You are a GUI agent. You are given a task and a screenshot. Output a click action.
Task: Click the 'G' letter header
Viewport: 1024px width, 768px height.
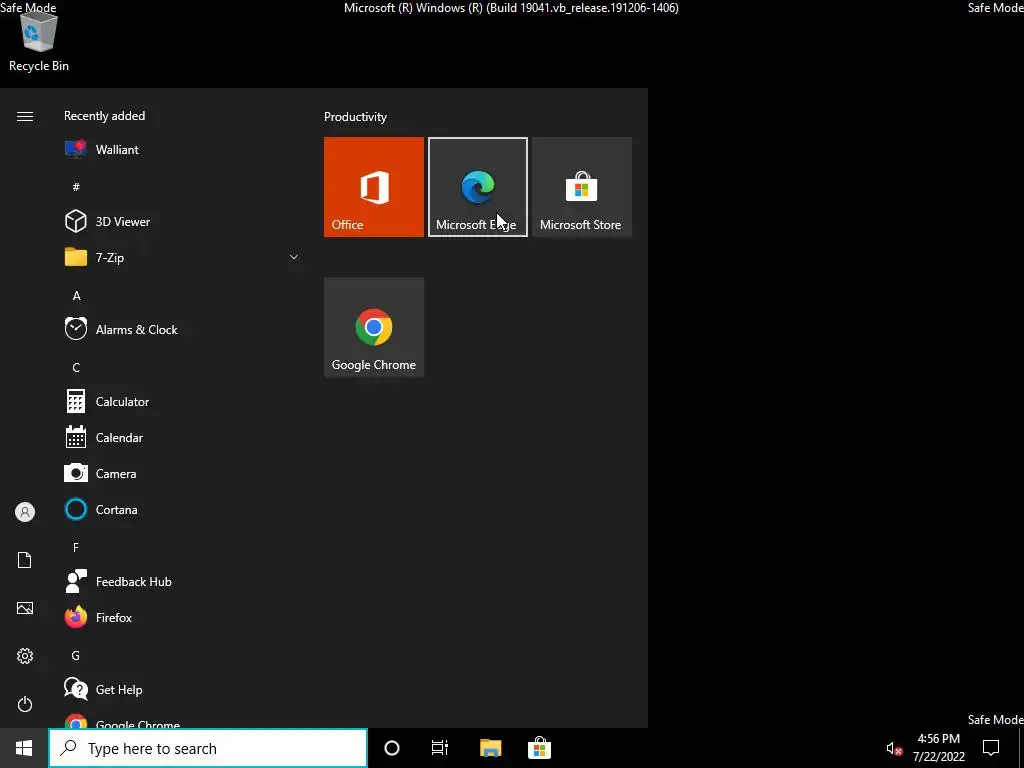[x=76, y=655]
